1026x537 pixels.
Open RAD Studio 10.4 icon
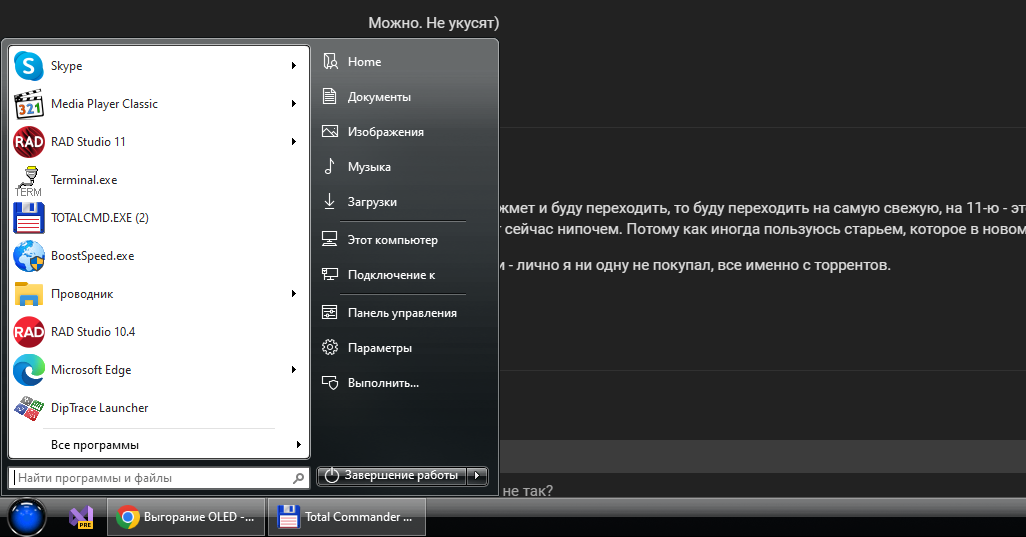[29, 332]
